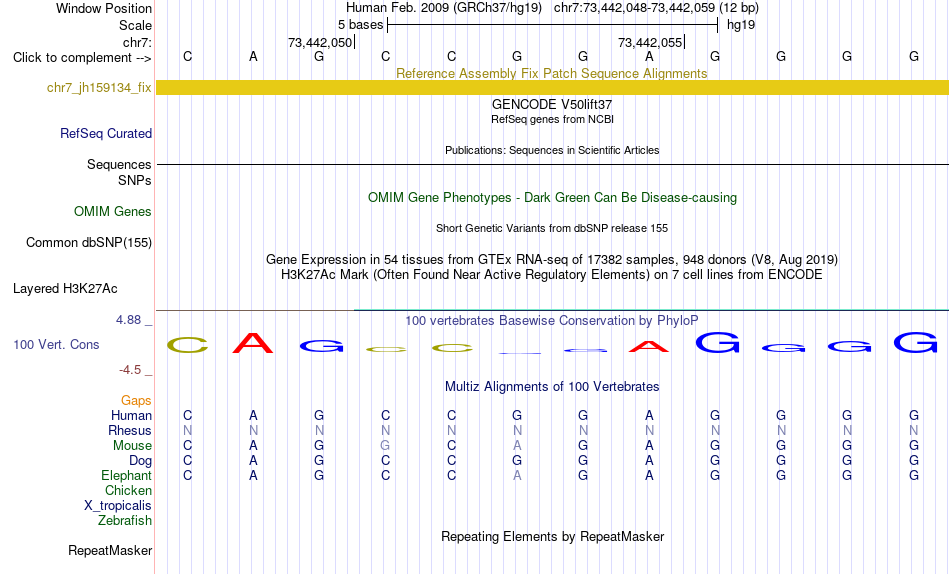
Task: Select the Chicken species label
Action: tap(128, 490)
